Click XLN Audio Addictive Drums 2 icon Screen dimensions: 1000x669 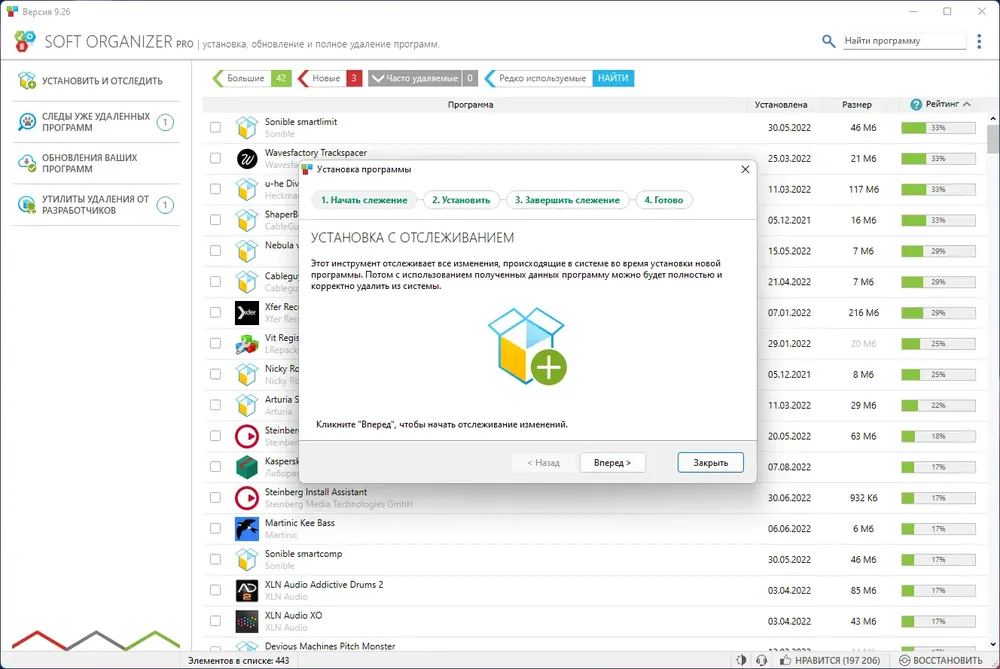(x=247, y=591)
